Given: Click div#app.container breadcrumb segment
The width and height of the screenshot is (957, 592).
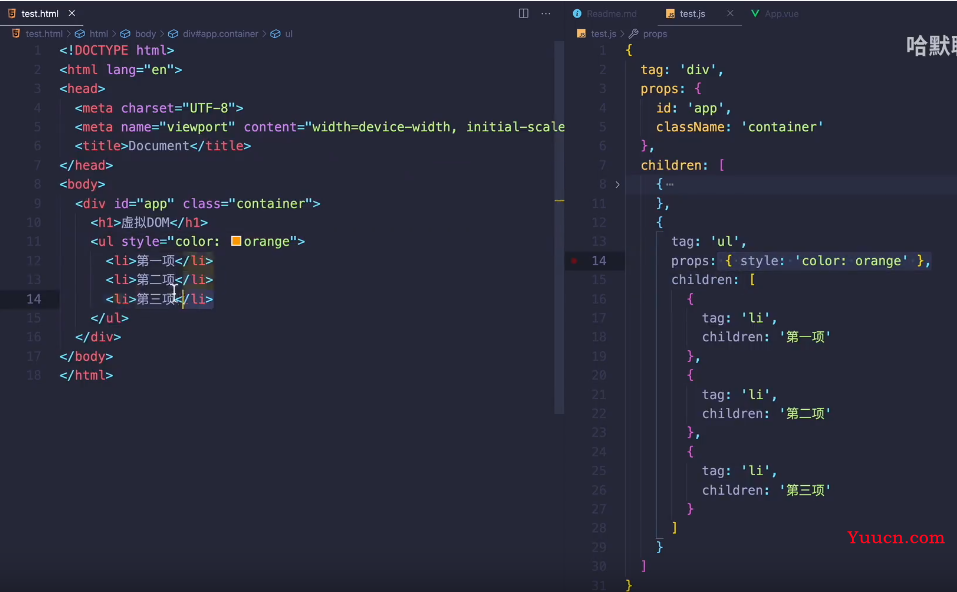Looking at the screenshot, I should [220, 34].
